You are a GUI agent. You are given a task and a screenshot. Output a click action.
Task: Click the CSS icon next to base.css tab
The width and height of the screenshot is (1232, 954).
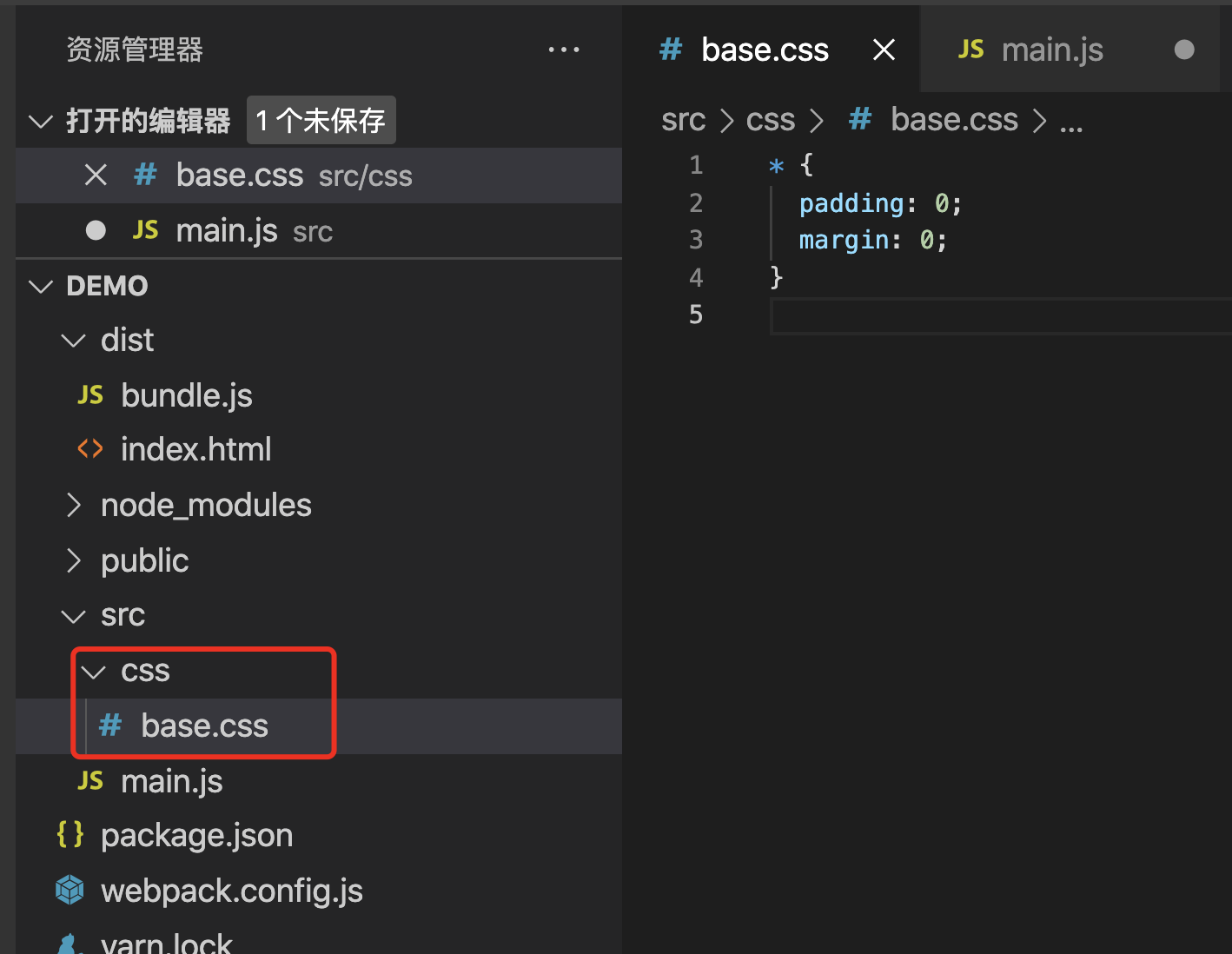coord(670,50)
